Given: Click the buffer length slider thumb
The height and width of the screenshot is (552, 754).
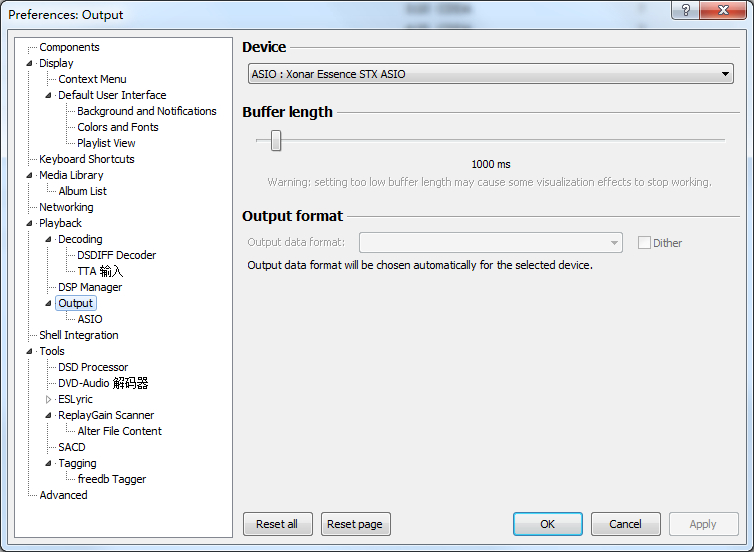Looking at the screenshot, I should [x=276, y=141].
